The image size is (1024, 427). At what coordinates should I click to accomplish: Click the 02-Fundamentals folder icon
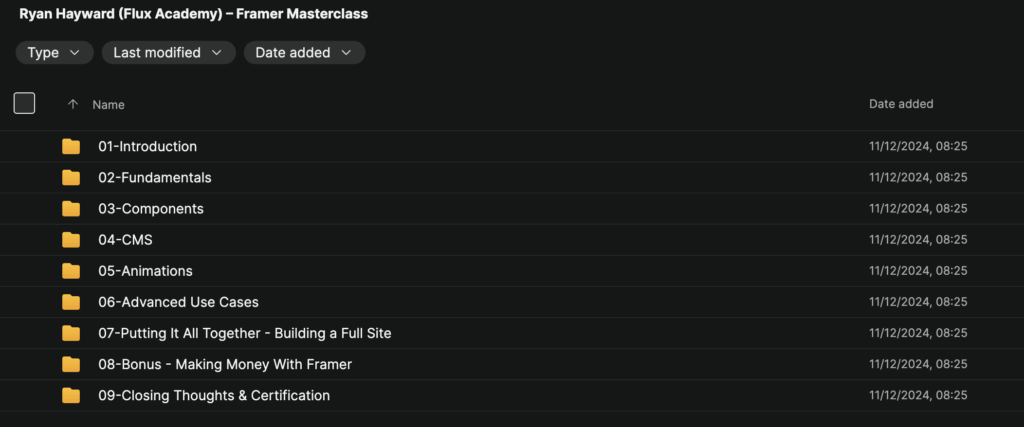[x=71, y=178]
